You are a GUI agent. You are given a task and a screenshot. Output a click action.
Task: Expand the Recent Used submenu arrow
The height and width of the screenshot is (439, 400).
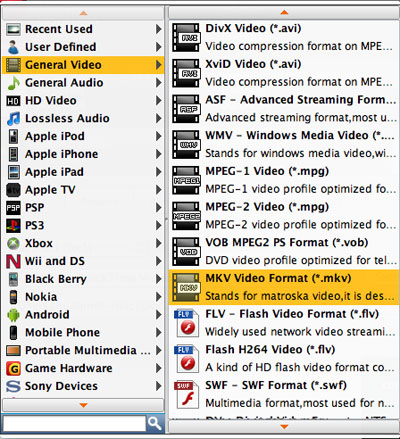point(159,29)
